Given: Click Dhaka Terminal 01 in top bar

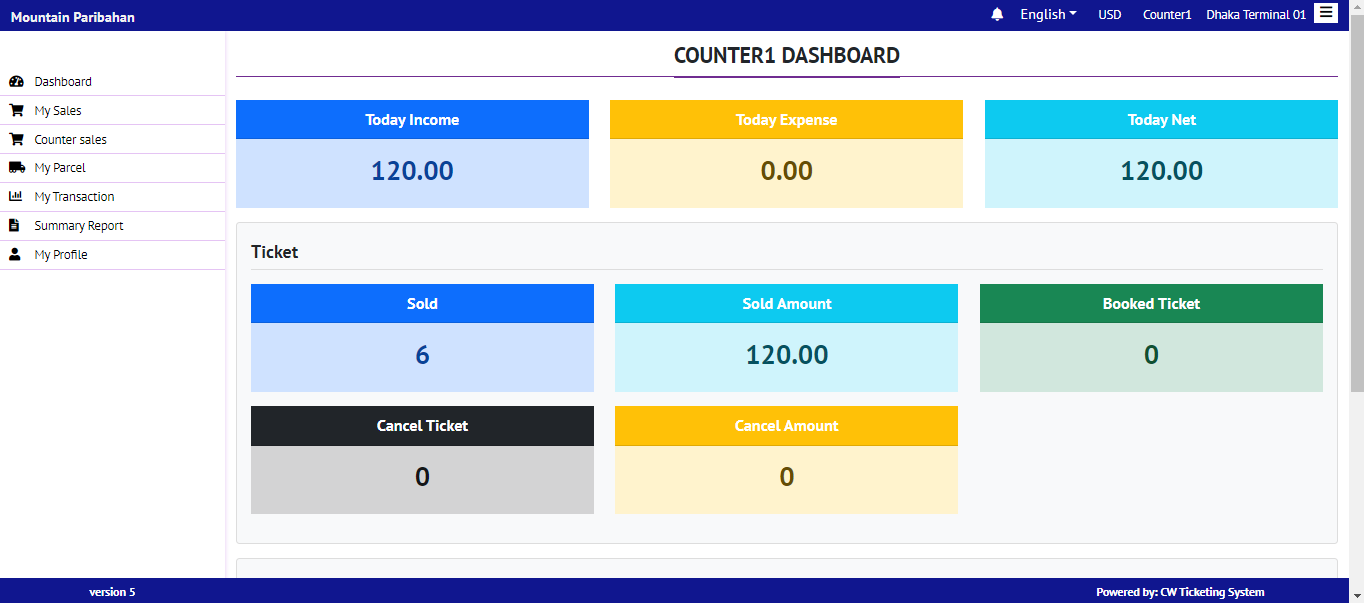Looking at the screenshot, I should (x=1256, y=15).
